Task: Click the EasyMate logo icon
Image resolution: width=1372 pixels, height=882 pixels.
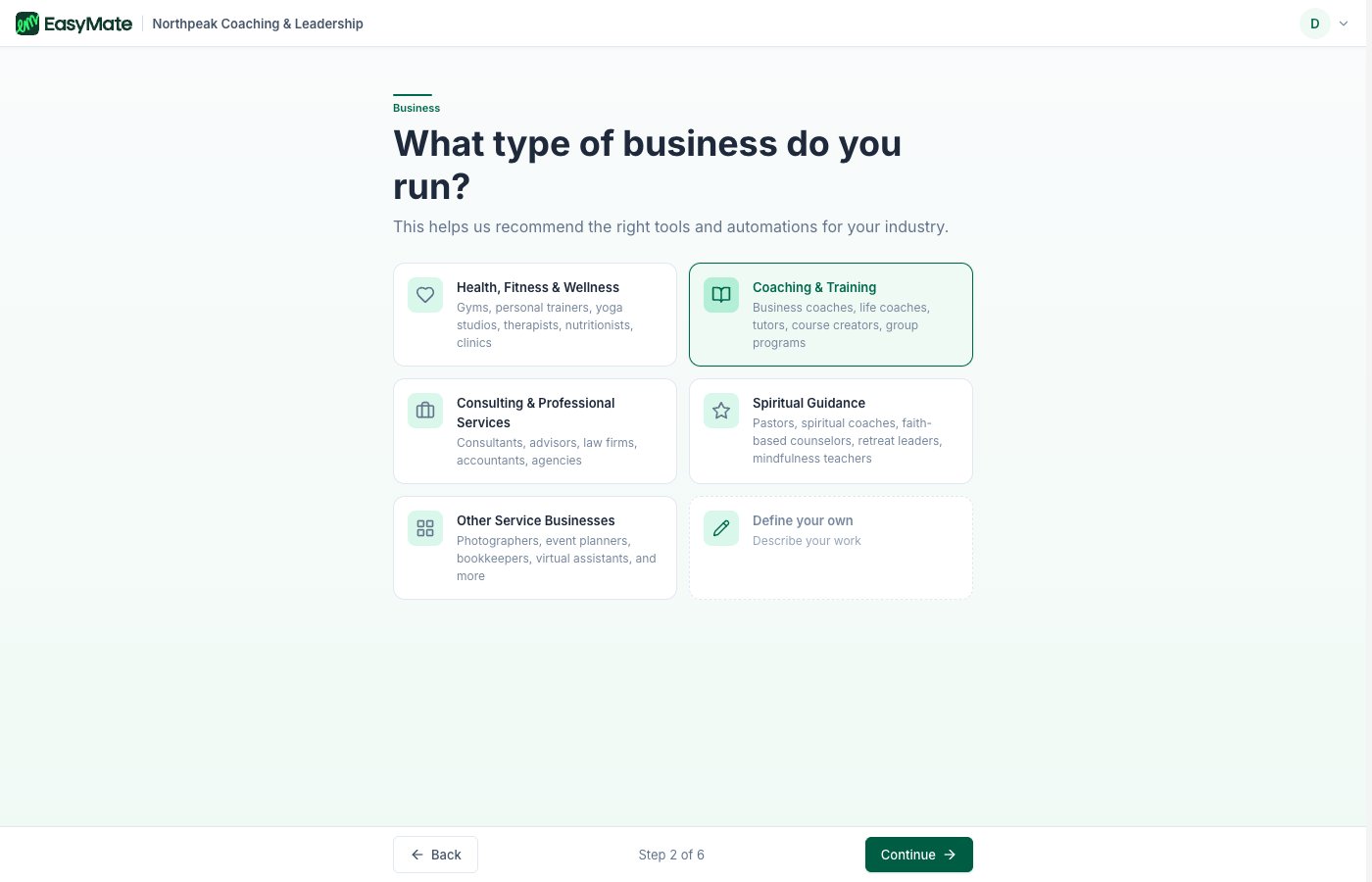Action: pyautogui.click(x=27, y=24)
